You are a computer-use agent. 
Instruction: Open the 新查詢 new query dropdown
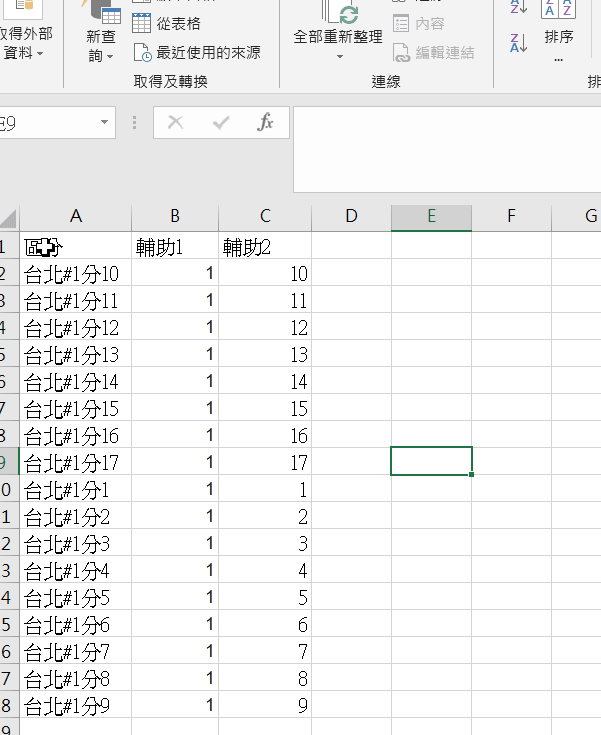(100, 46)
